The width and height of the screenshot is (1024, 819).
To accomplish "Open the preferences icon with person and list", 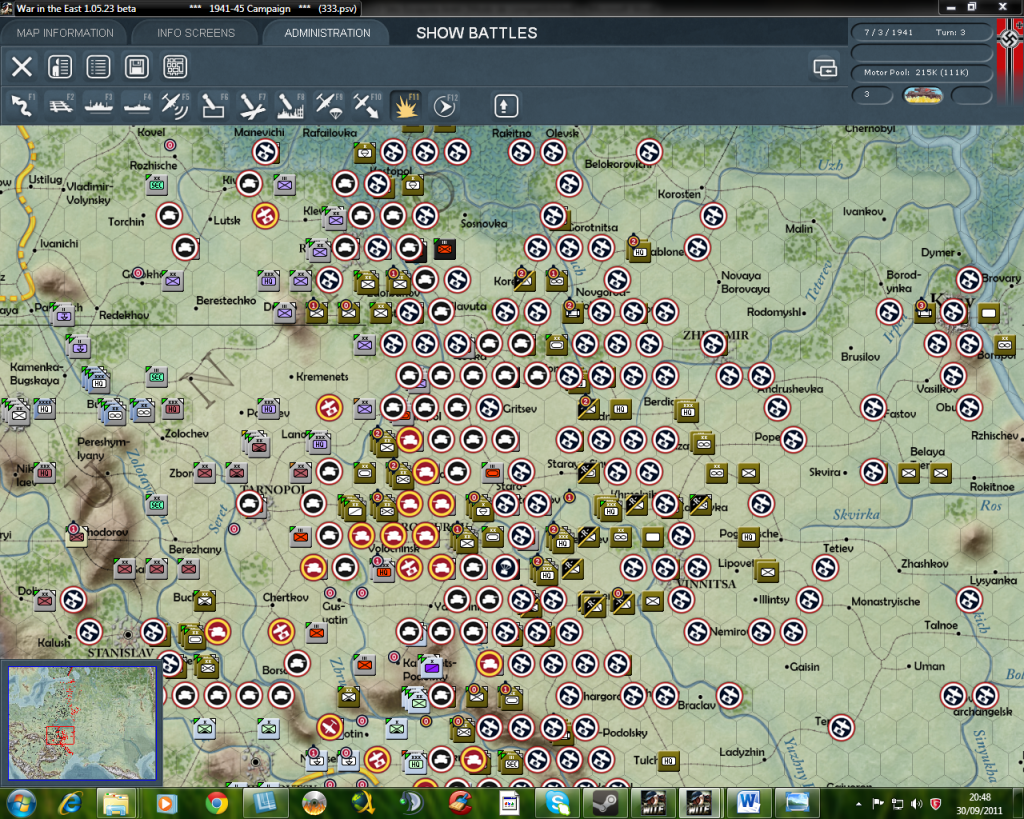I will [x=60, y=67].
